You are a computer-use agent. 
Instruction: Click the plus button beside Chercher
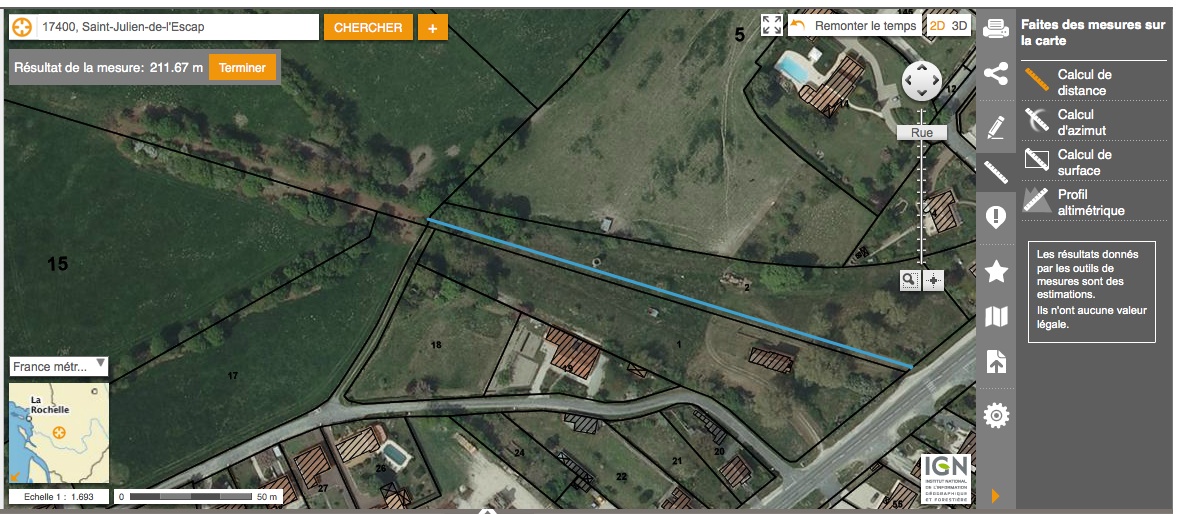pos(432,28)
